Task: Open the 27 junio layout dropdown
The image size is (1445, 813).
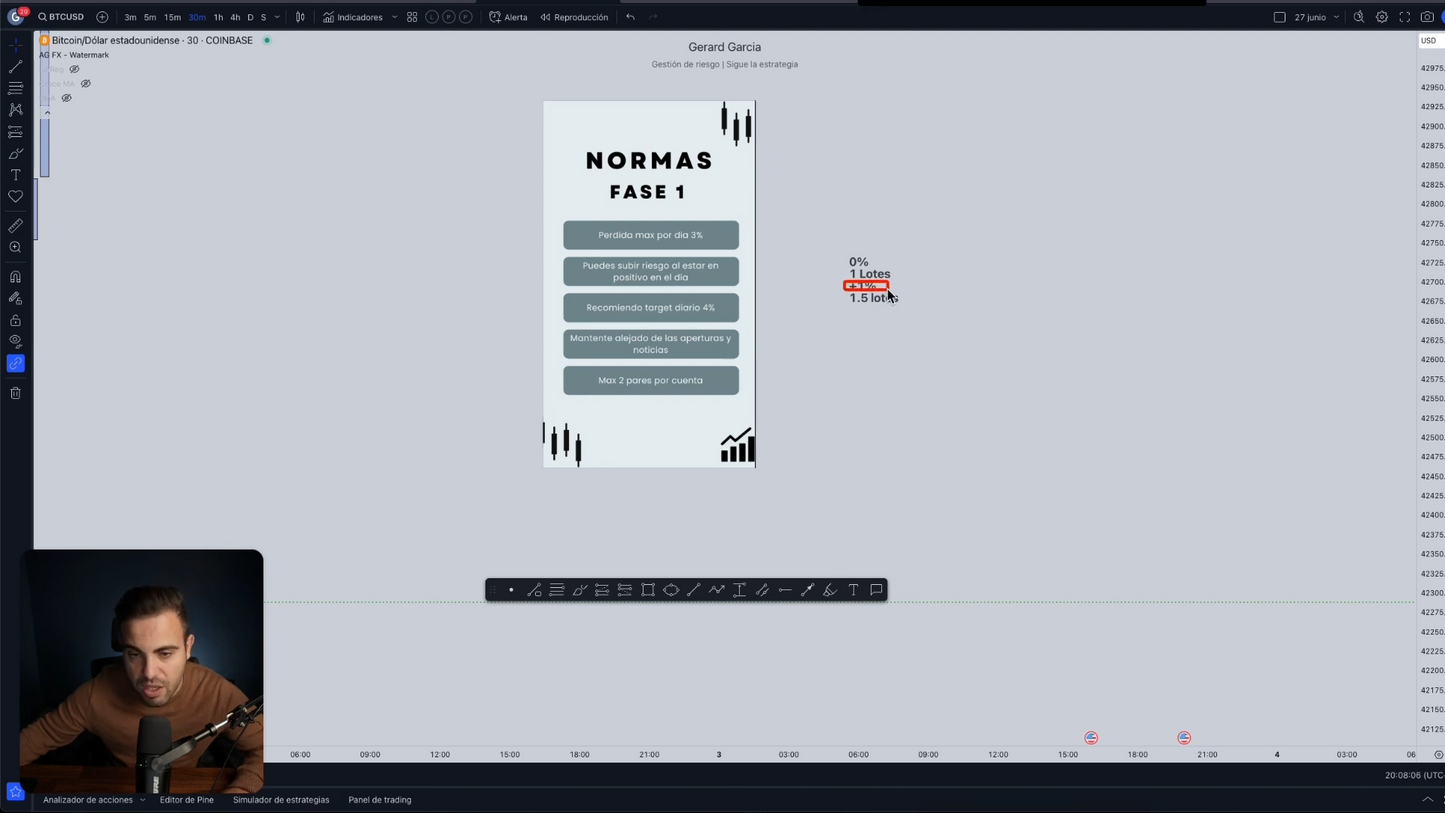Action: tap(1336, 17)
